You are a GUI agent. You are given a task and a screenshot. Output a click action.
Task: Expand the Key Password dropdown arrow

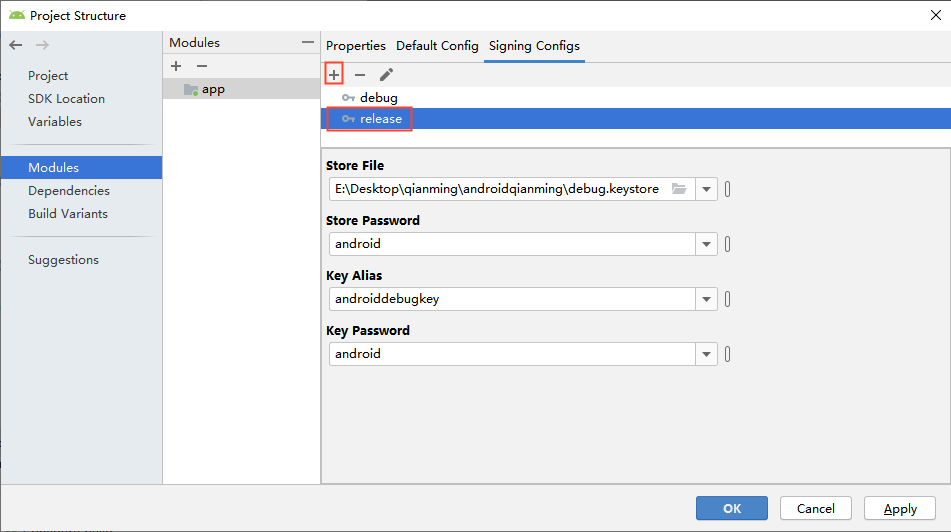click(x=706, y=354)
